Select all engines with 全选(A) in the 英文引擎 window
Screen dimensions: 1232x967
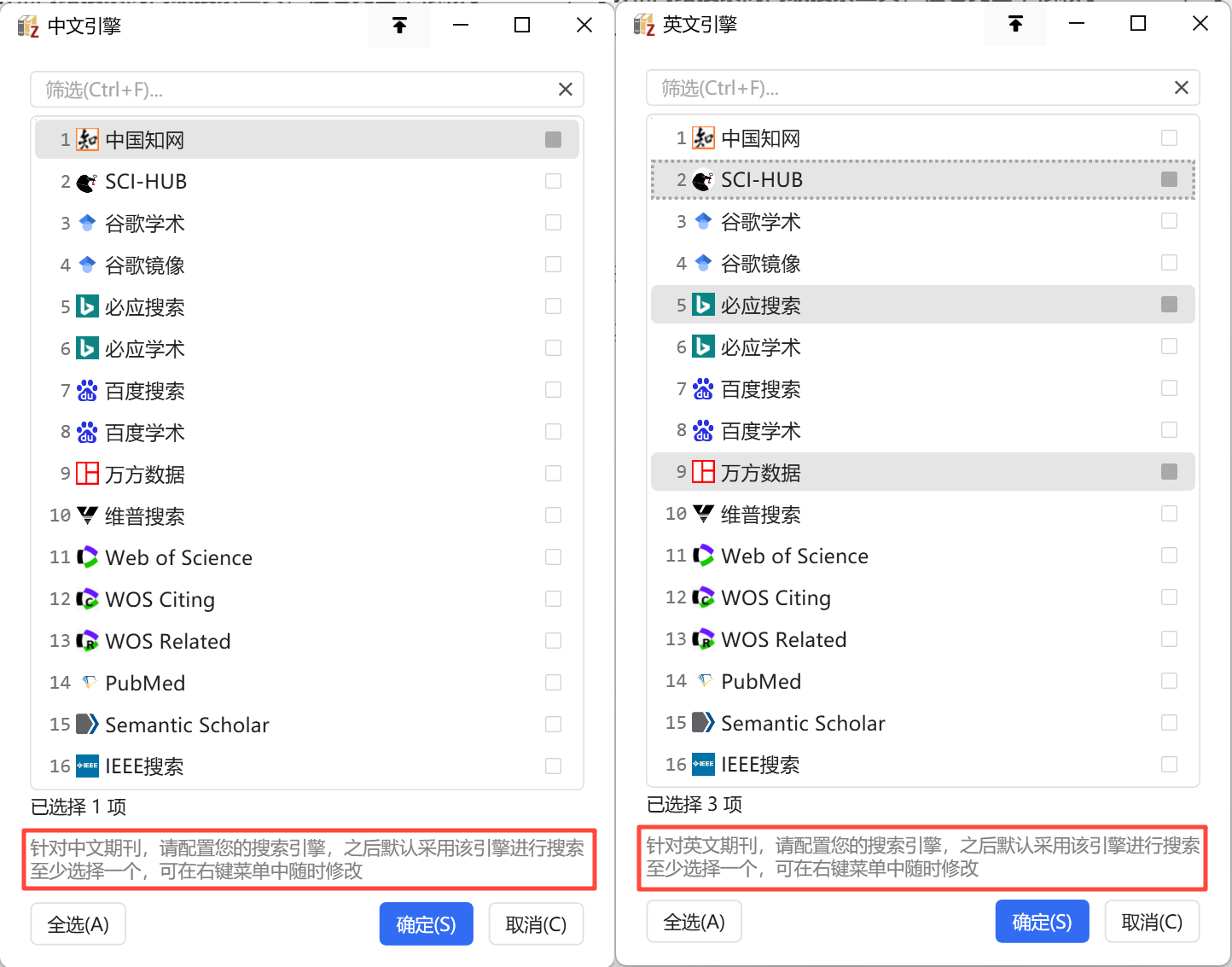coord(694,922)
